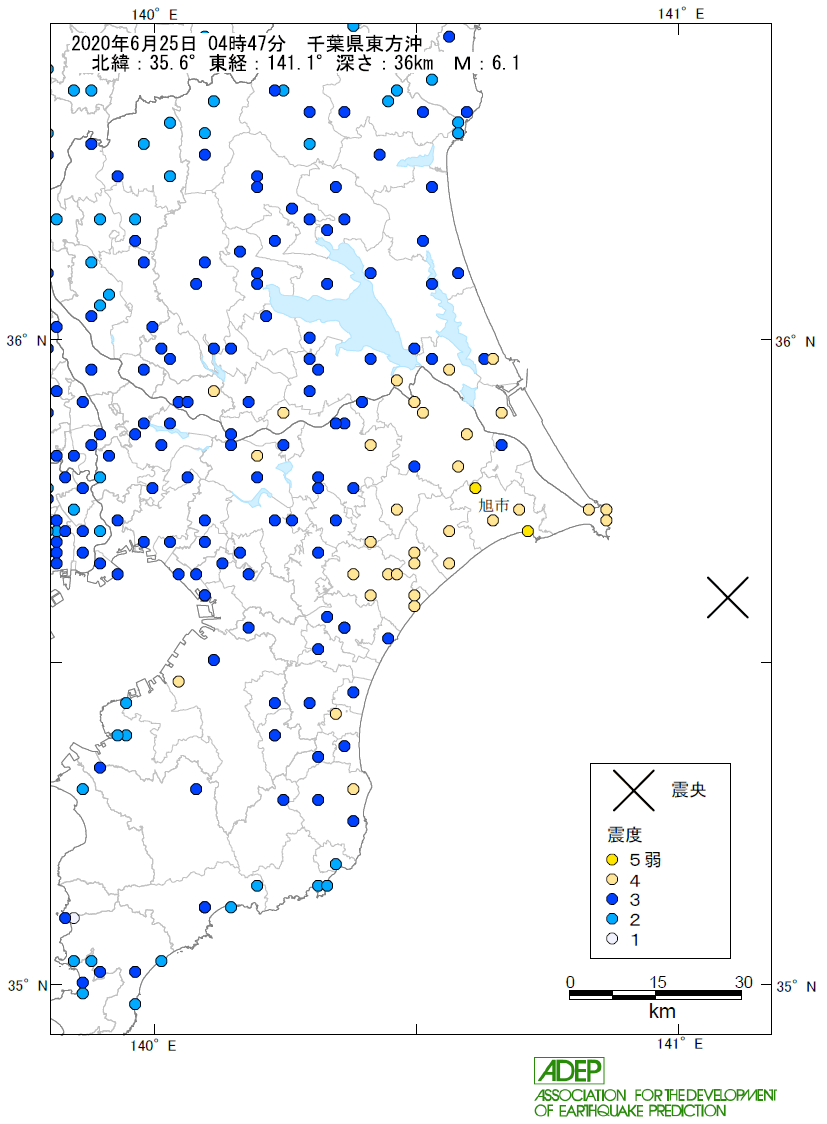Click the intensity 1 white legend dot
Image resolution: width=827 pixels, height=1124 pixels.
click(x=612, y=938)
